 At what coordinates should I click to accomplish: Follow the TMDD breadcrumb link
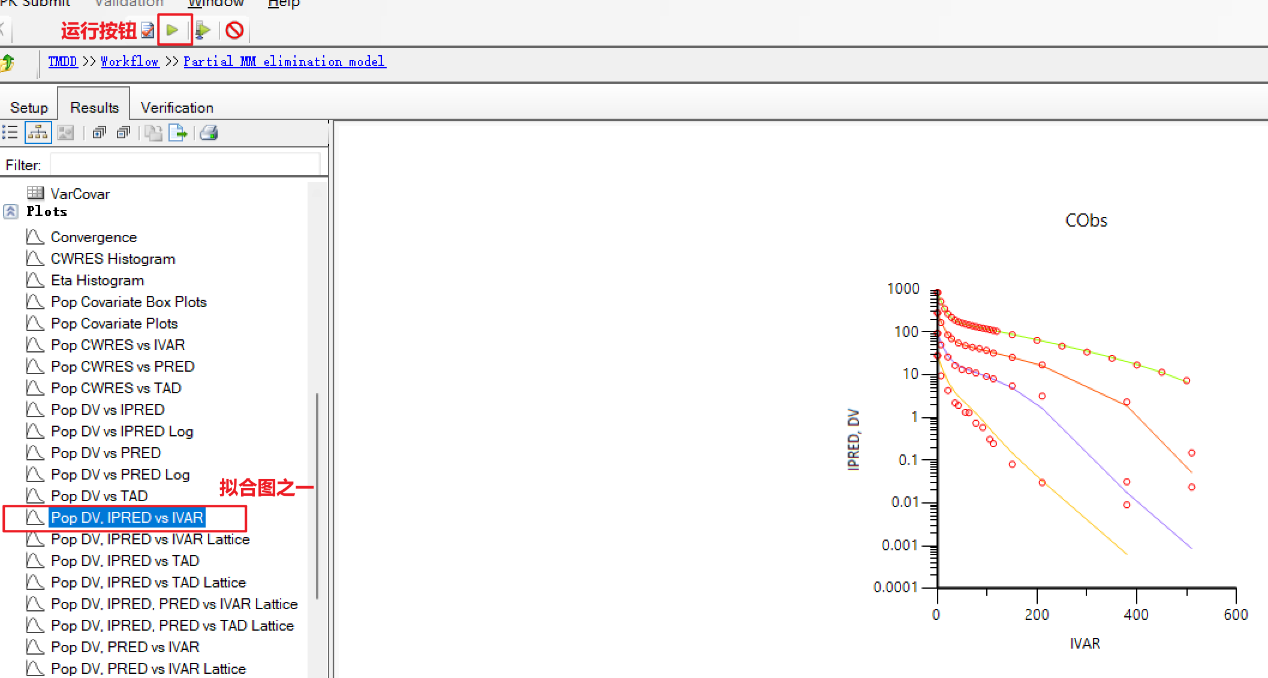click(62, 61)
